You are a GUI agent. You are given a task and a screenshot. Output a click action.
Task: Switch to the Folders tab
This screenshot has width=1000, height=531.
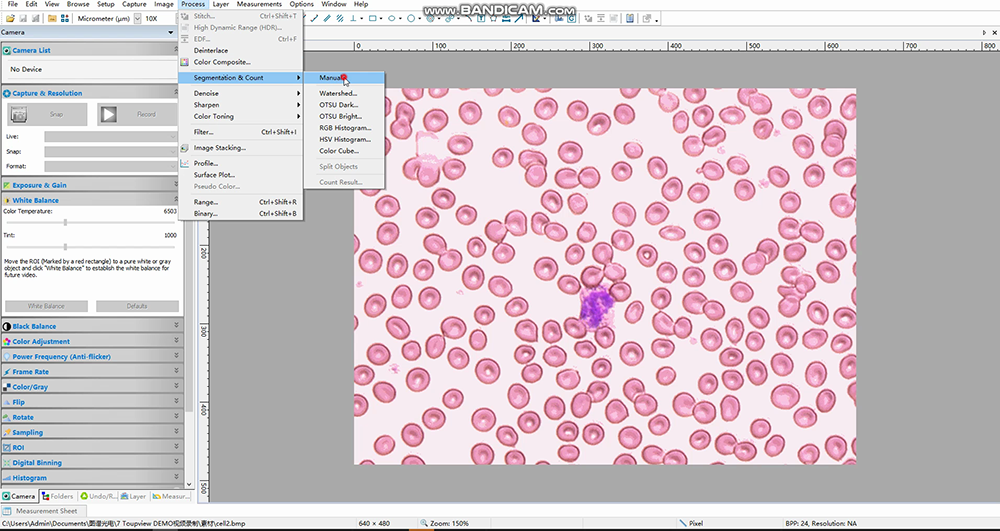(x=57, y=496)
